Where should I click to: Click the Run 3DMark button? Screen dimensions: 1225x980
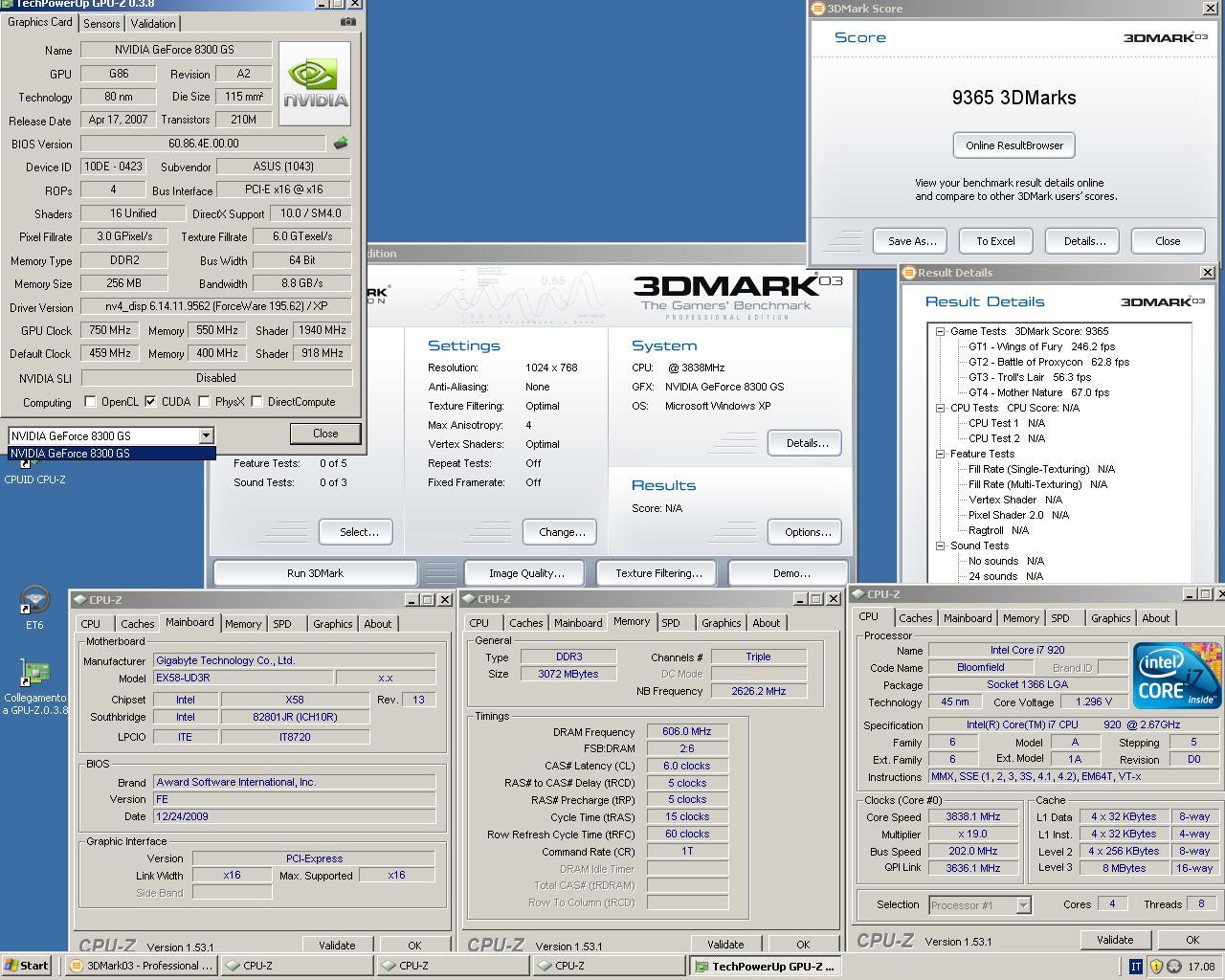point(315,573)
